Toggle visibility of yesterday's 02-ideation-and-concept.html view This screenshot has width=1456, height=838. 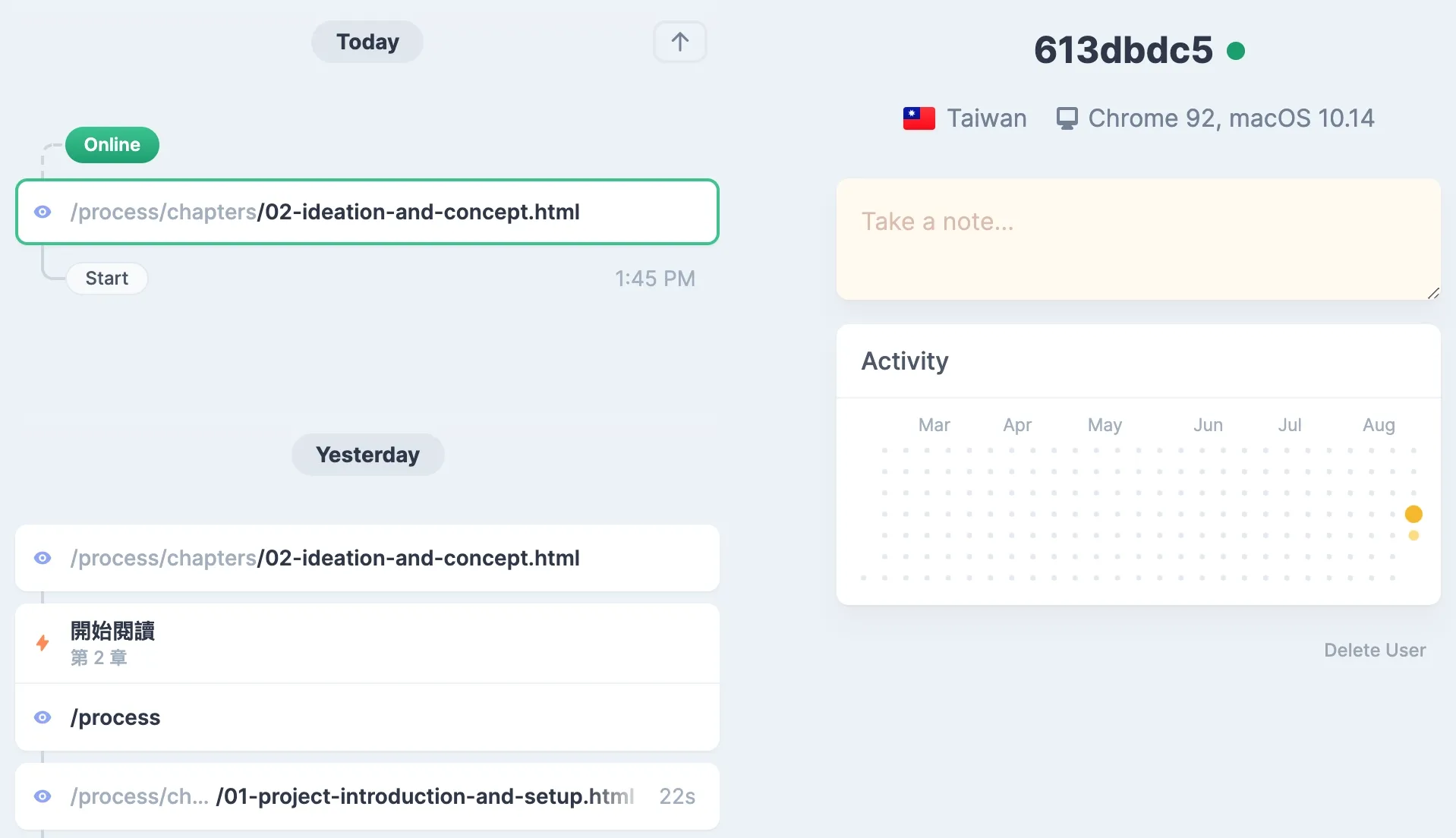coord(43,558)
